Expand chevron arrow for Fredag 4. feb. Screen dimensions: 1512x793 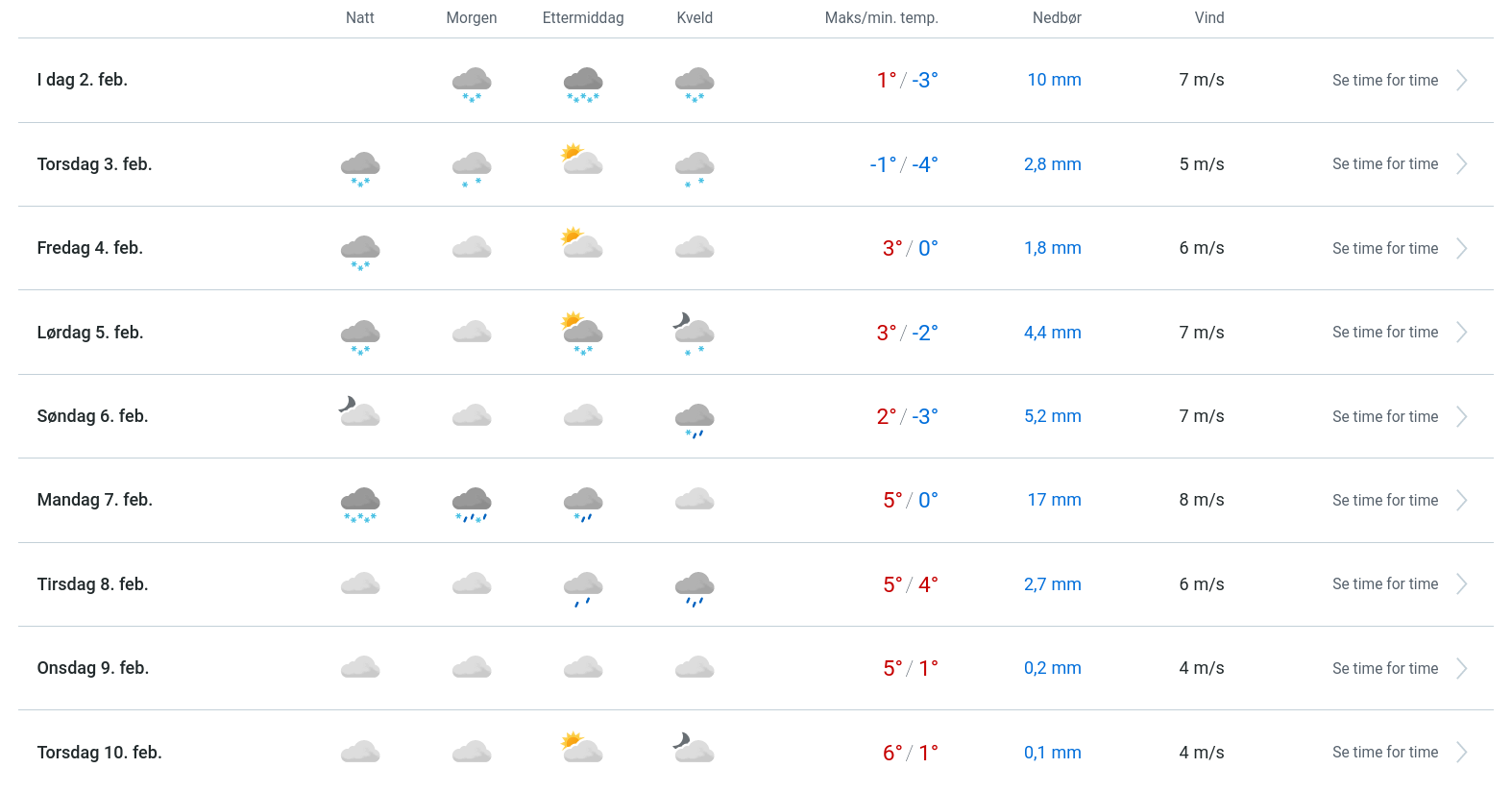click(x=1462, y=249)
